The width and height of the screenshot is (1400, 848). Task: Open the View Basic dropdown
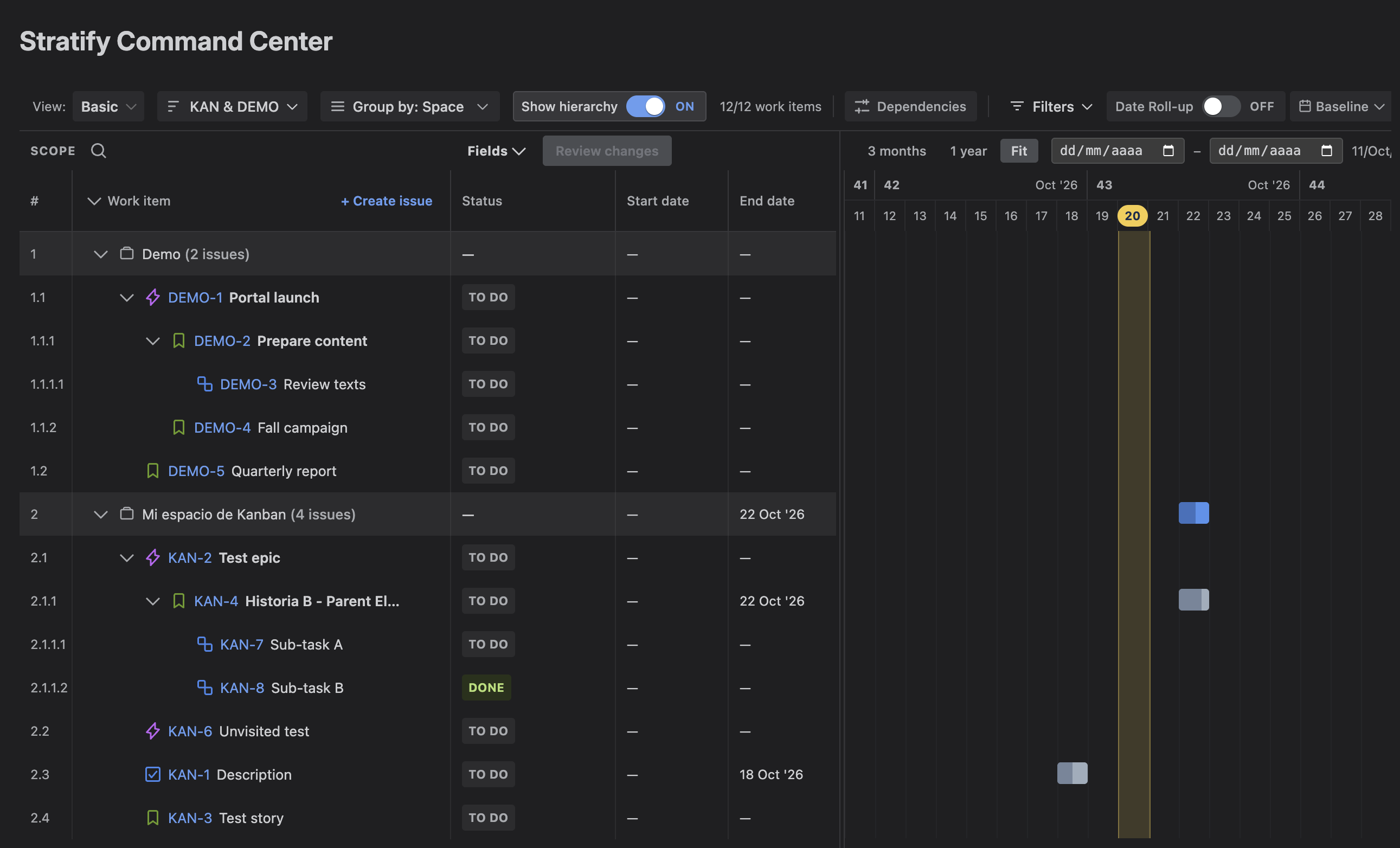[108, 106]
